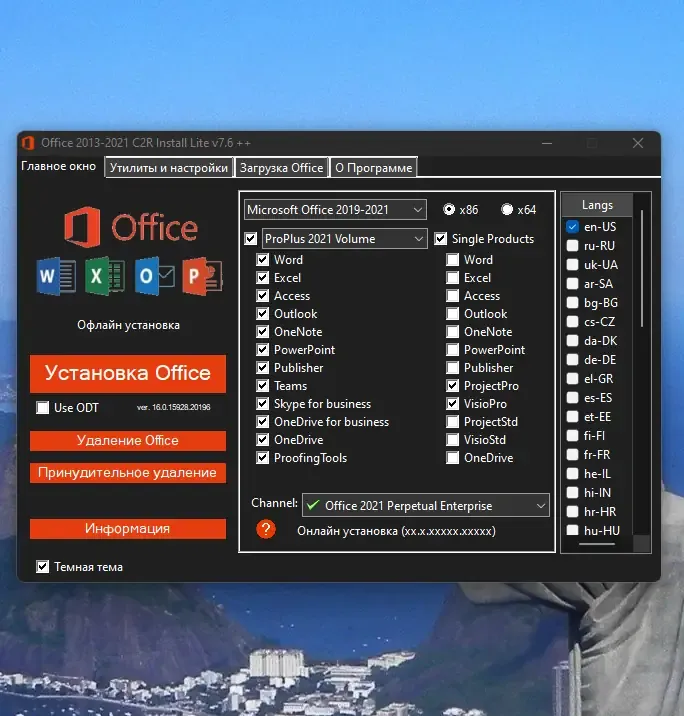Screen dimensions: 684x716
Task: Click the Office logo in the title bar
Action: pyautogui.click(x=28, y=143)
